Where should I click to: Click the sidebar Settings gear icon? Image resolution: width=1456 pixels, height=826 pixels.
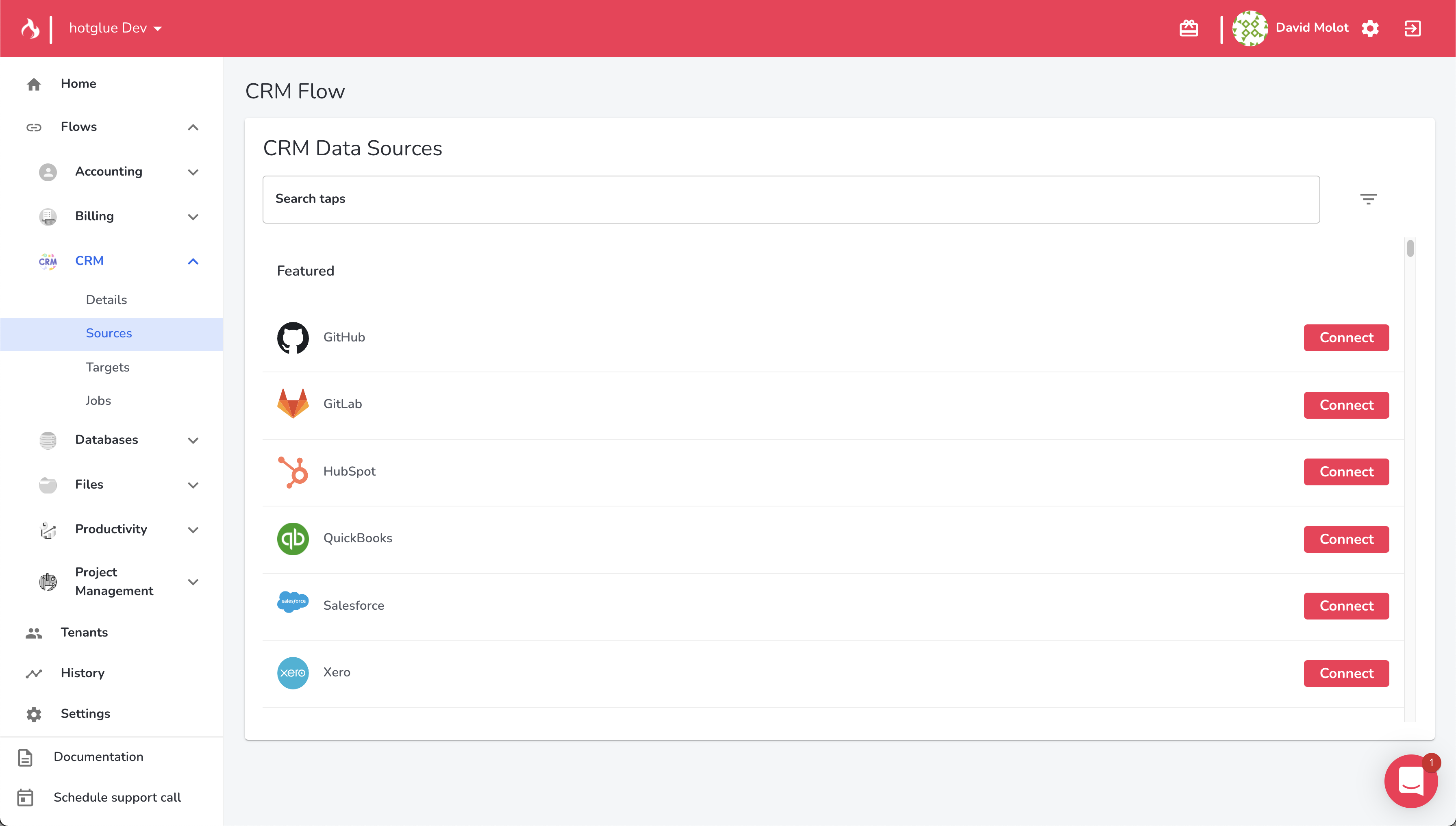click(x=34, y=714)
